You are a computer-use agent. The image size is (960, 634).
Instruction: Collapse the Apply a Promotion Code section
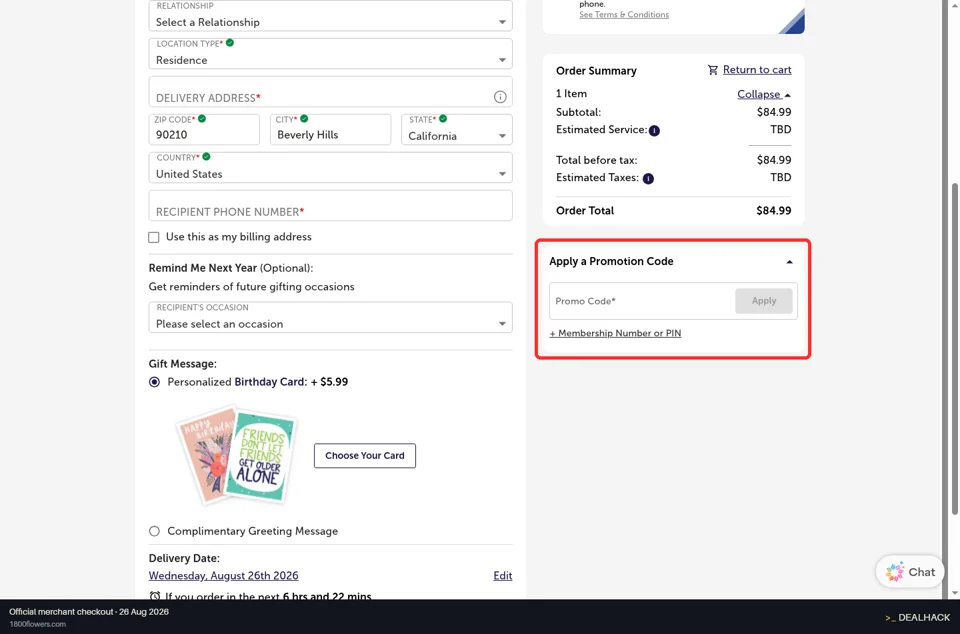point(789,262)
